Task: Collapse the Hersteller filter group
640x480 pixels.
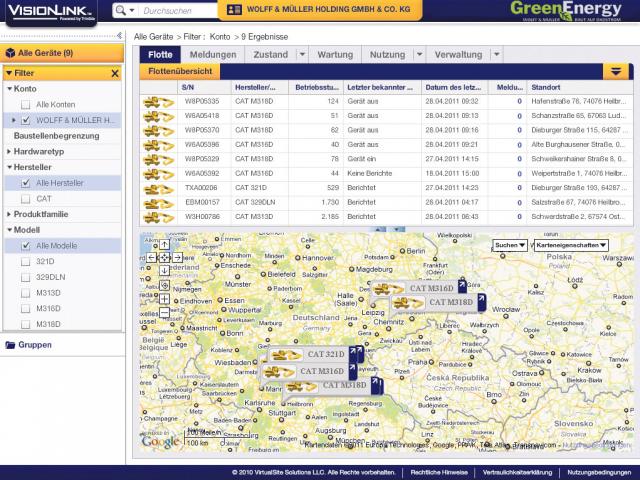Action: click(x=9, y=167)
